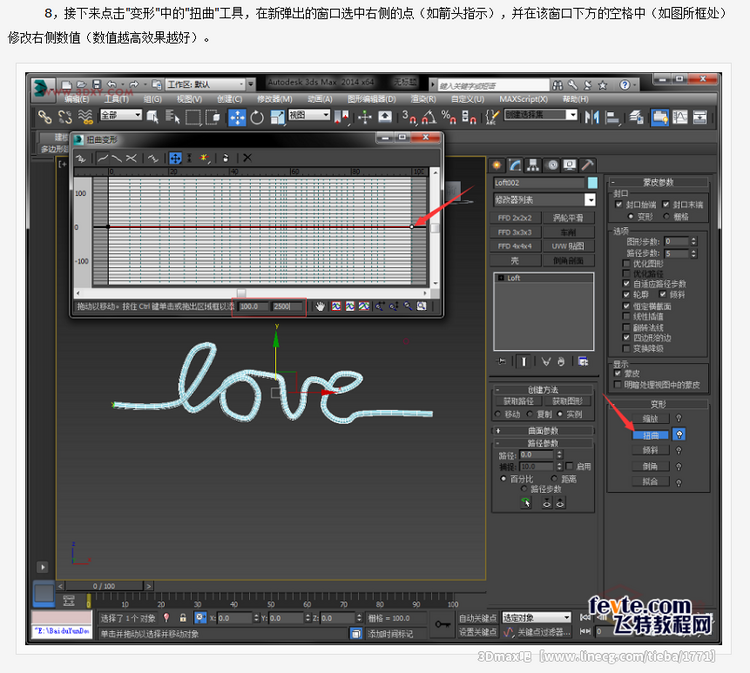Image resolution: width=750 pixels, height=673 pixels.
Task: Activate the Select and Rotate tool
Action: point(257,117)
